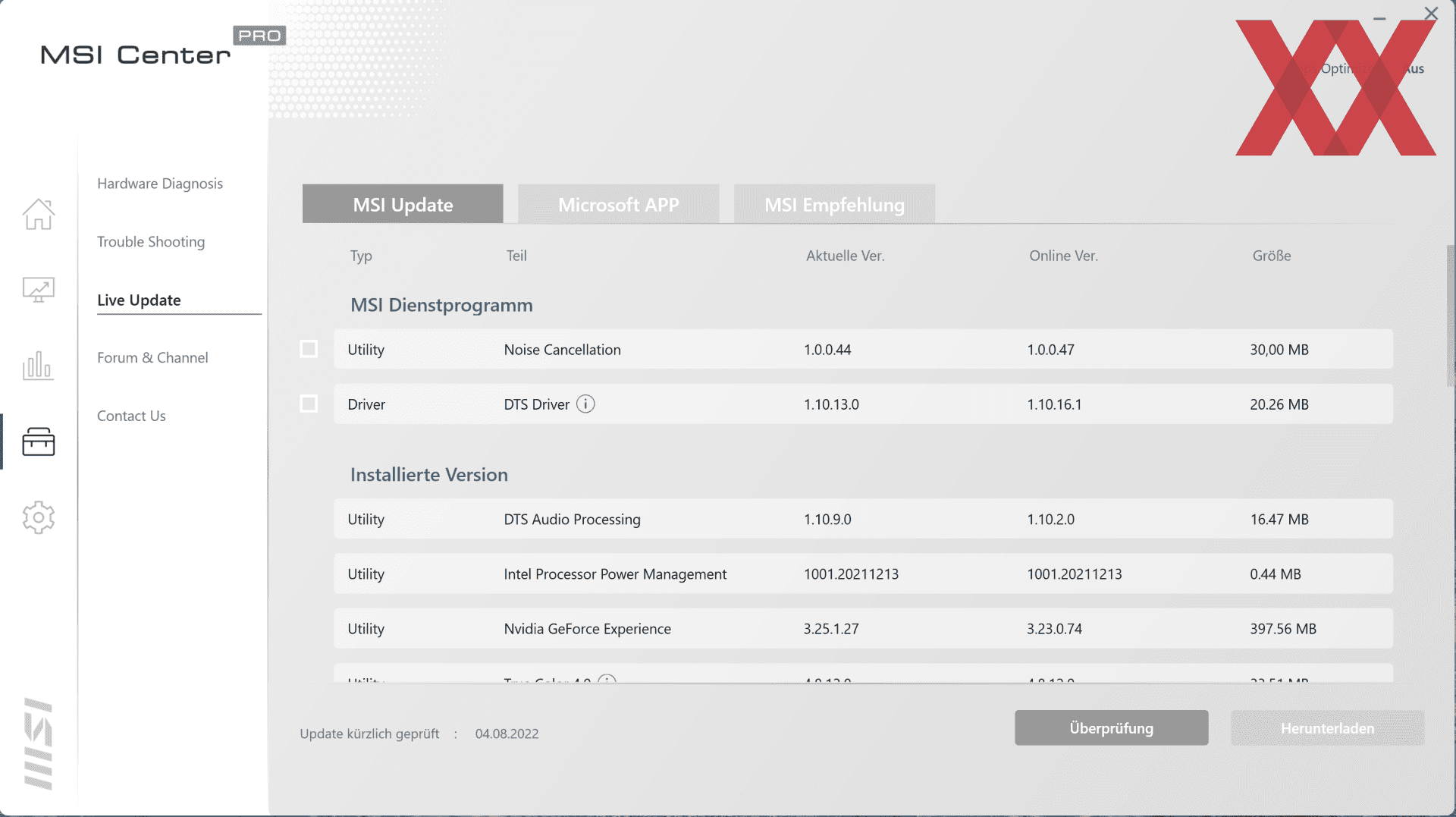This screenshot has width=1456, height=817.
Task: Open Forum & Channel menu item
Action: pos(152,358)
